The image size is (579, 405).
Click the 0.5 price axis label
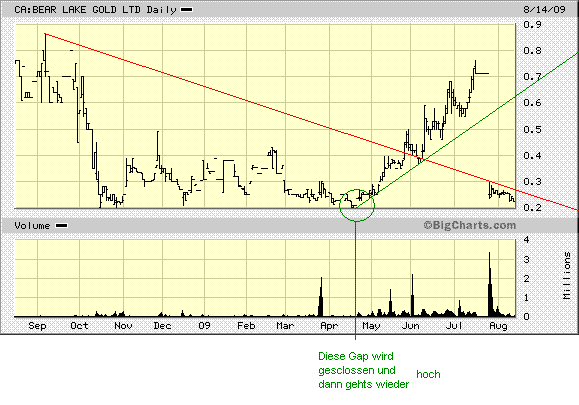point(532,129)
